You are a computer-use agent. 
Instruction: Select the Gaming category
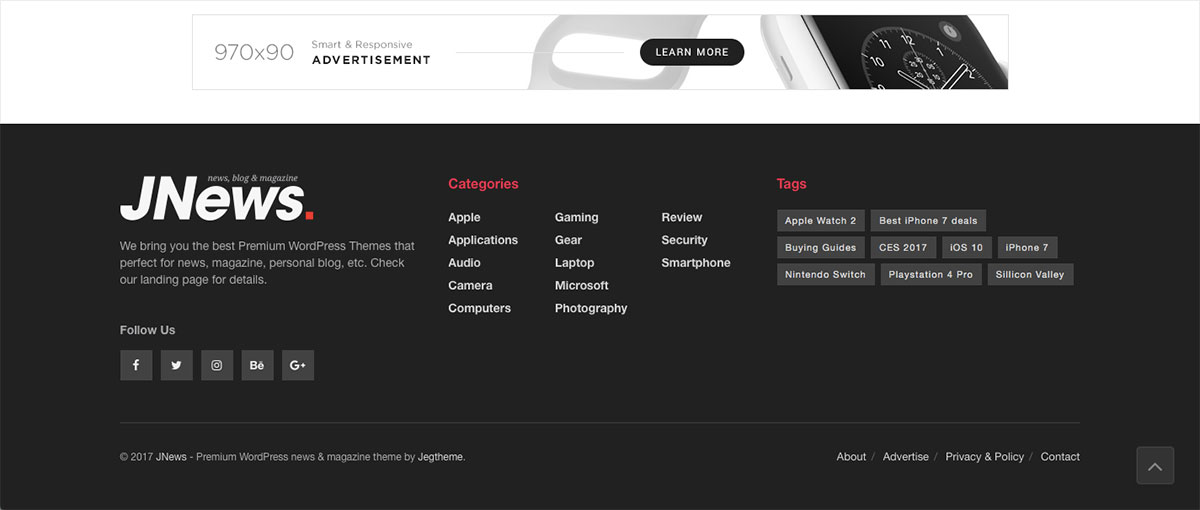click(x=576, y=217)
